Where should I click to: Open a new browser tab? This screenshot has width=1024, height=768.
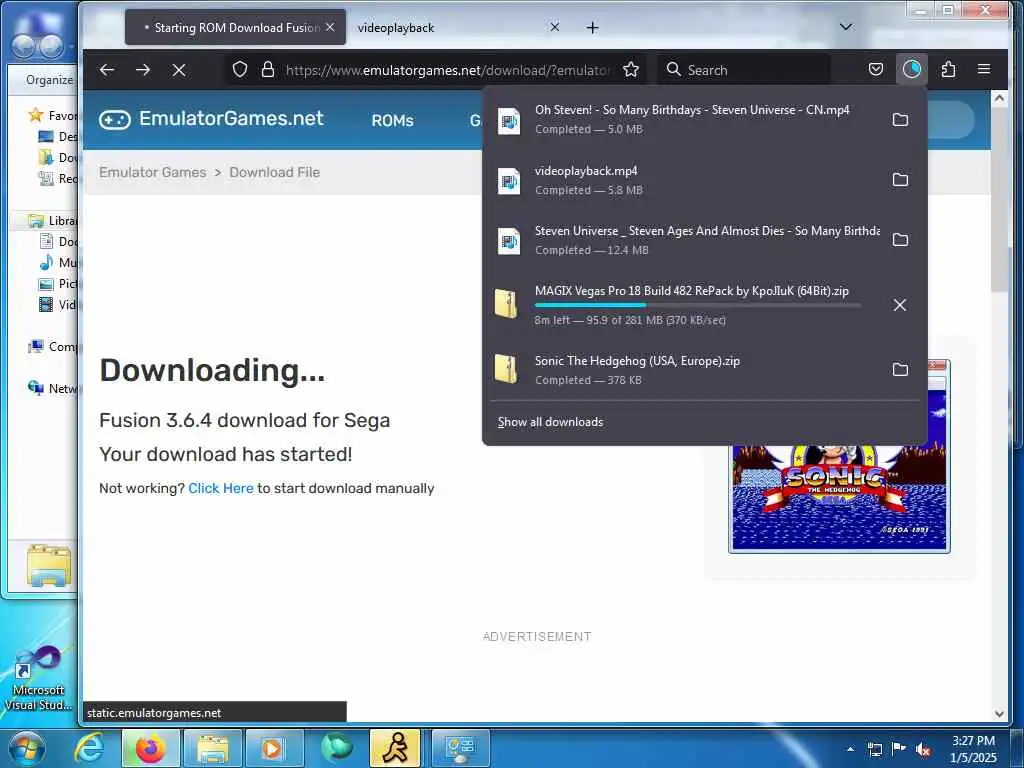[592, 27]
